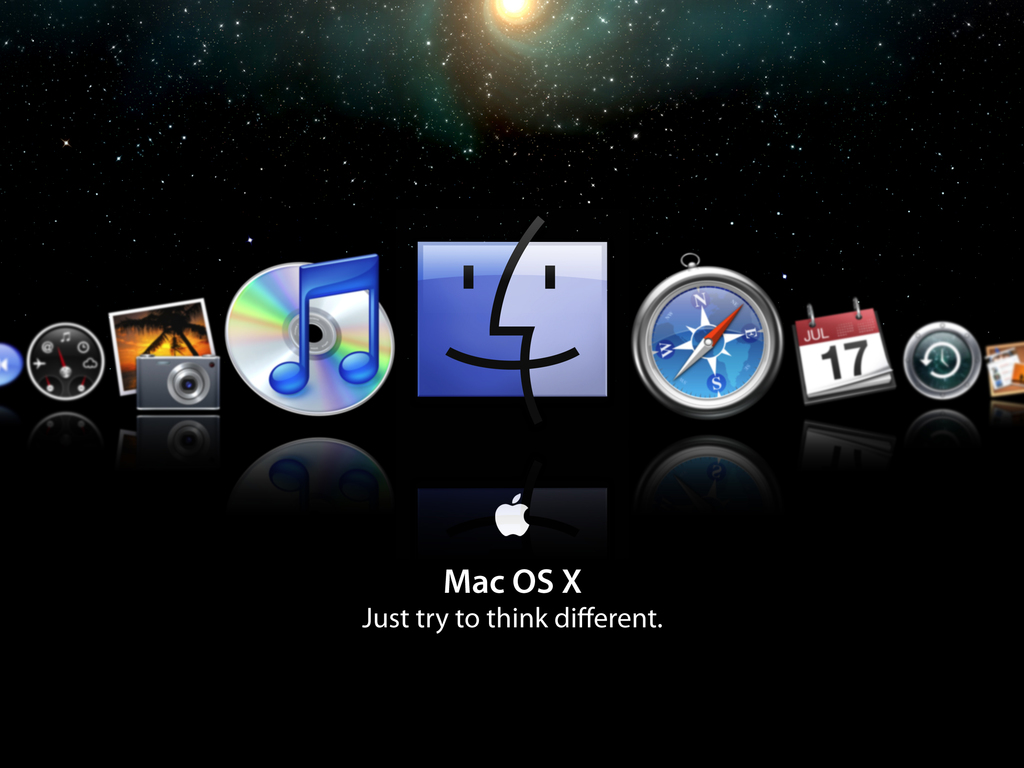Viewport: 1024px width, 768px height.
Task: Click 'Just try to think different.' tagline
Action: (x=513, y=618)
